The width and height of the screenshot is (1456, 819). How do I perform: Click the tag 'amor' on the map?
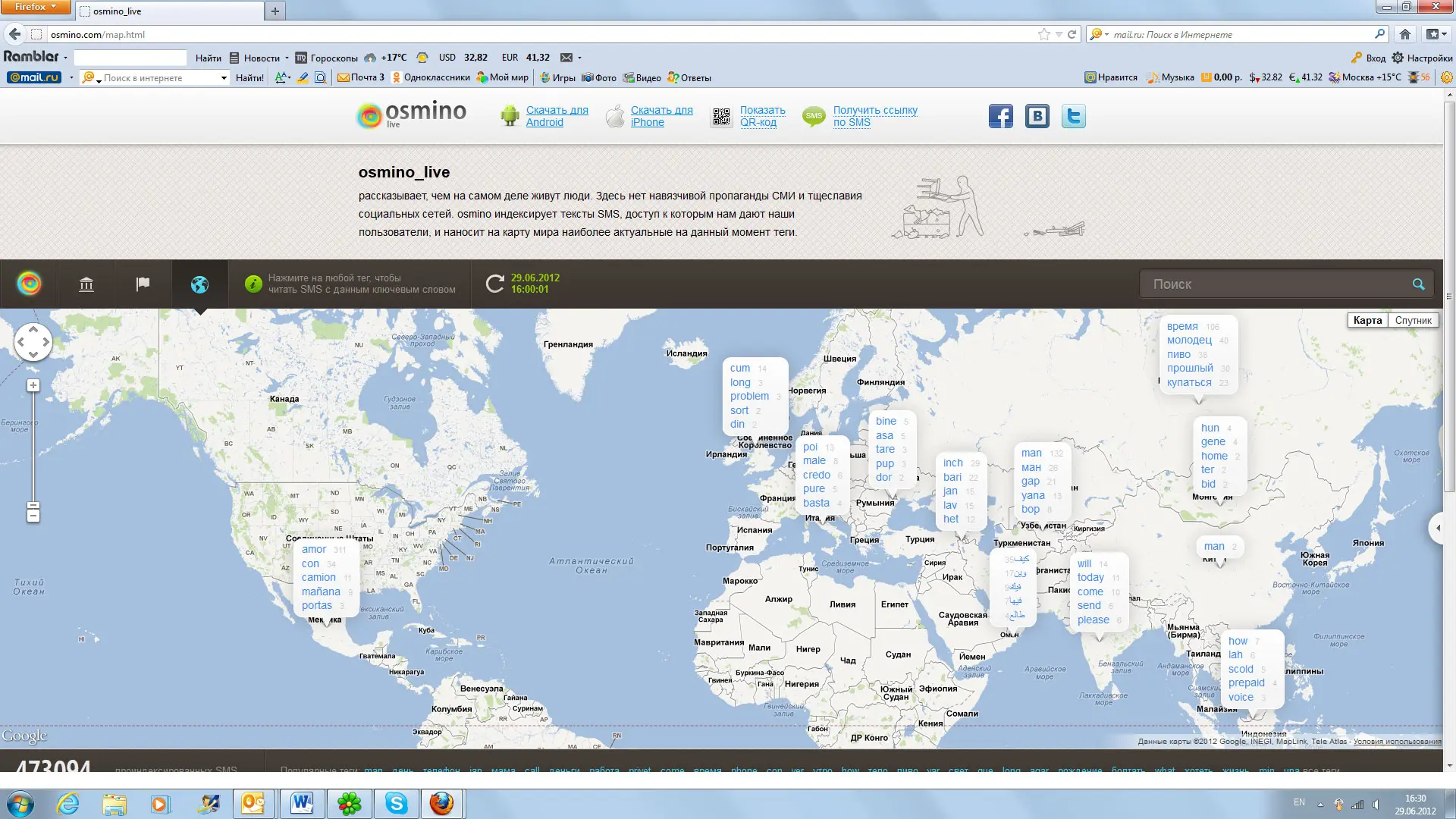pyautogui.click(x=314, y=550)
